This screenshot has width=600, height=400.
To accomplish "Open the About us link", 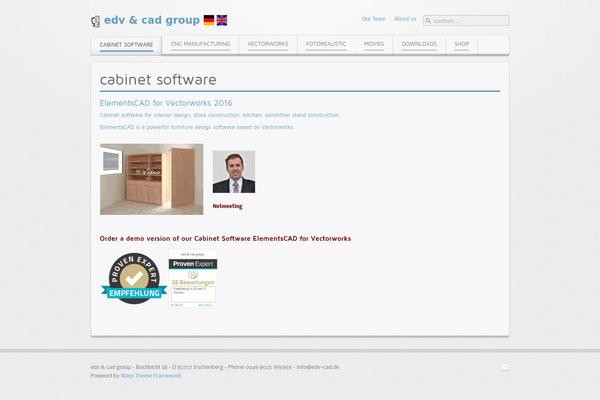I will pyautogui.click(x=405, y=19).
